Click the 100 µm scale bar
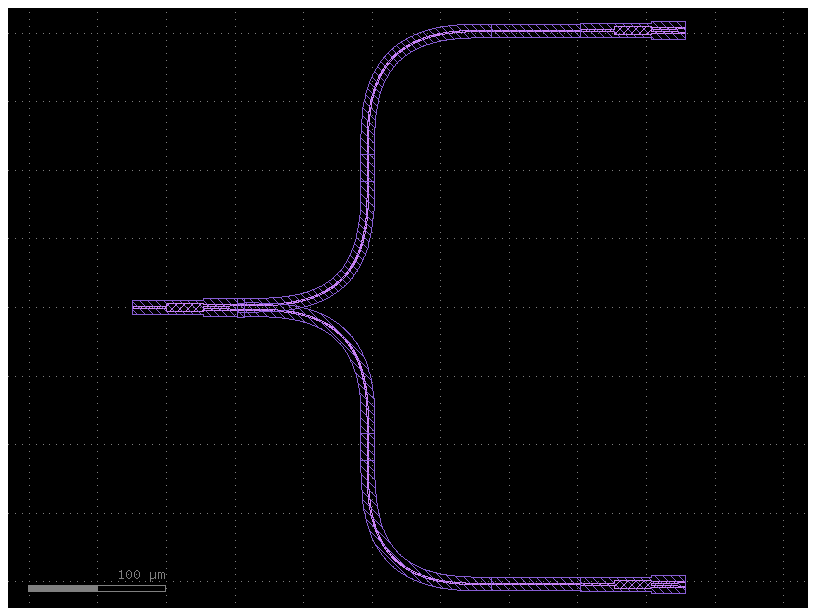The image size is (816, 616). click(95, 588)
